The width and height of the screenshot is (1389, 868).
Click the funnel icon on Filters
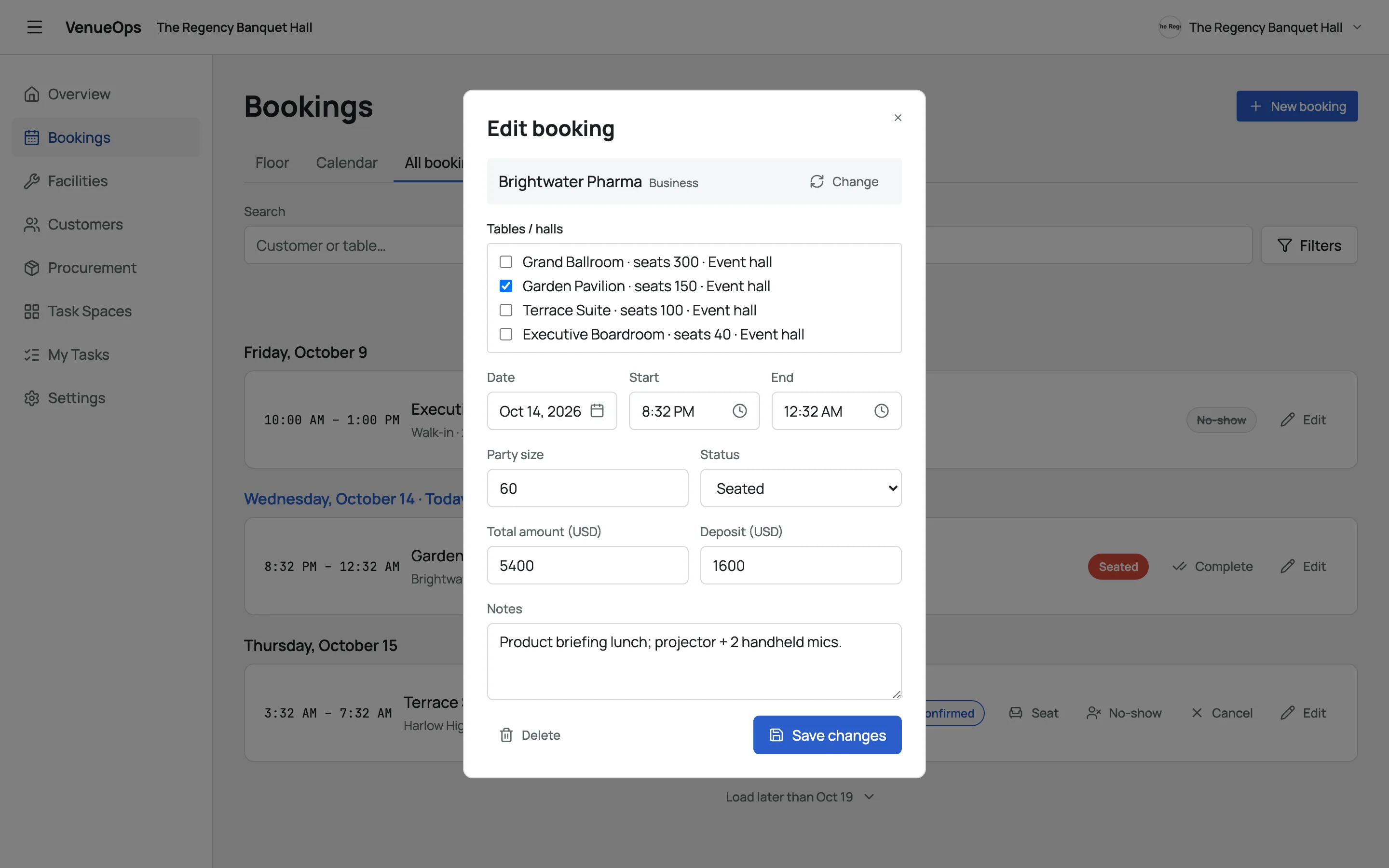[x=1284, y=245]
